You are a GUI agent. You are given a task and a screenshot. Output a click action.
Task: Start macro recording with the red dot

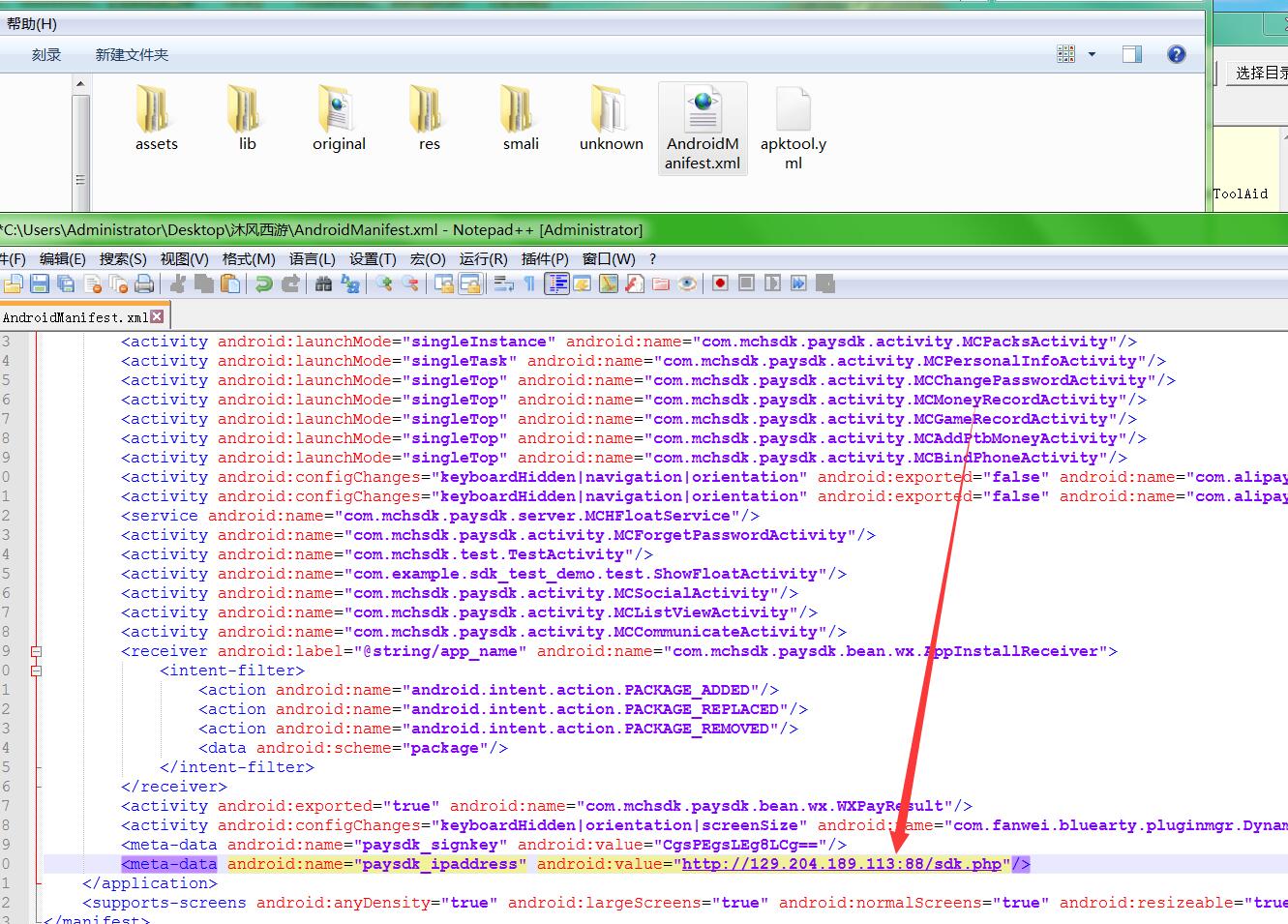pyautogui.click(x=720, y=283)
